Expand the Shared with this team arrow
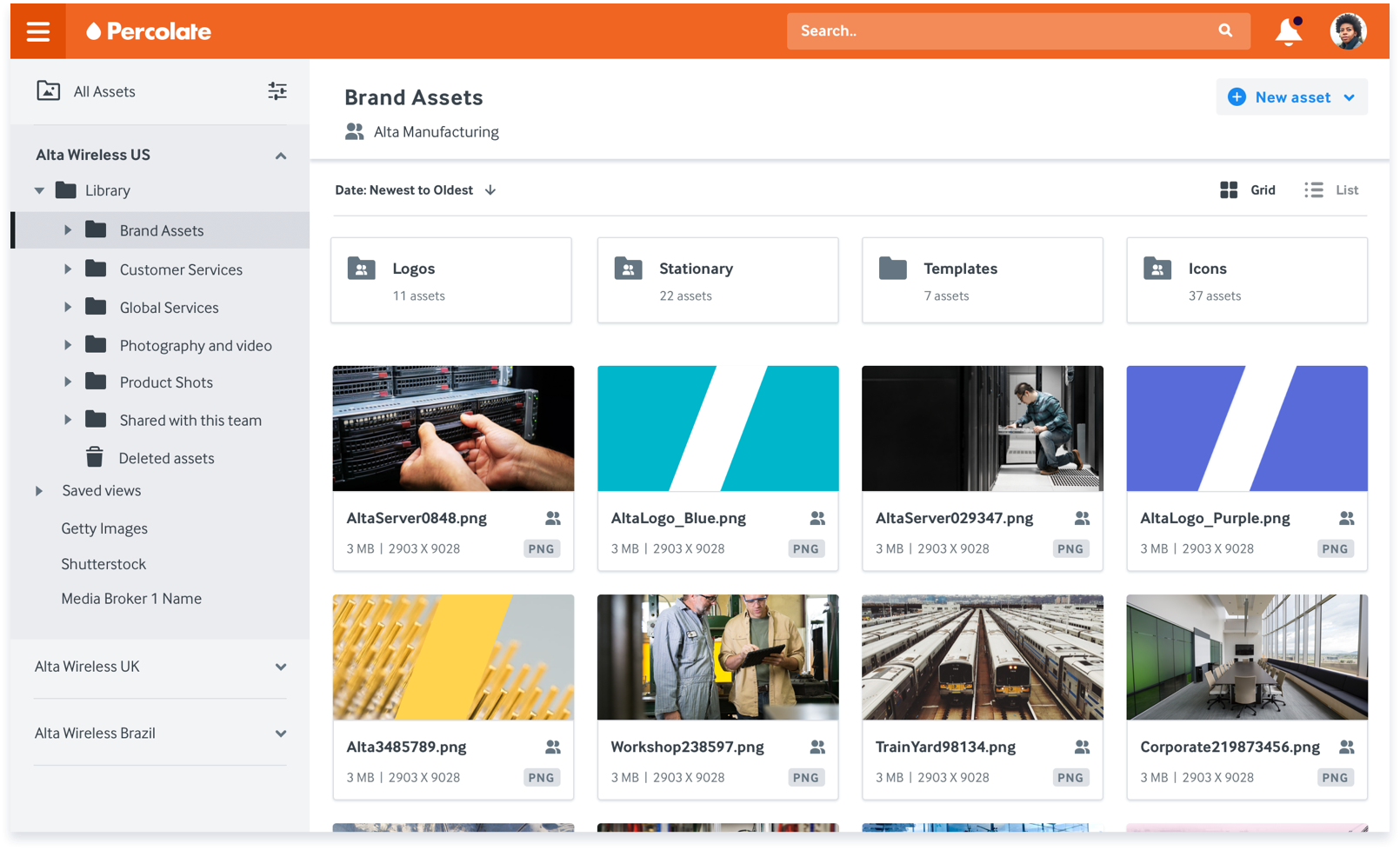 tap(68, 420)
